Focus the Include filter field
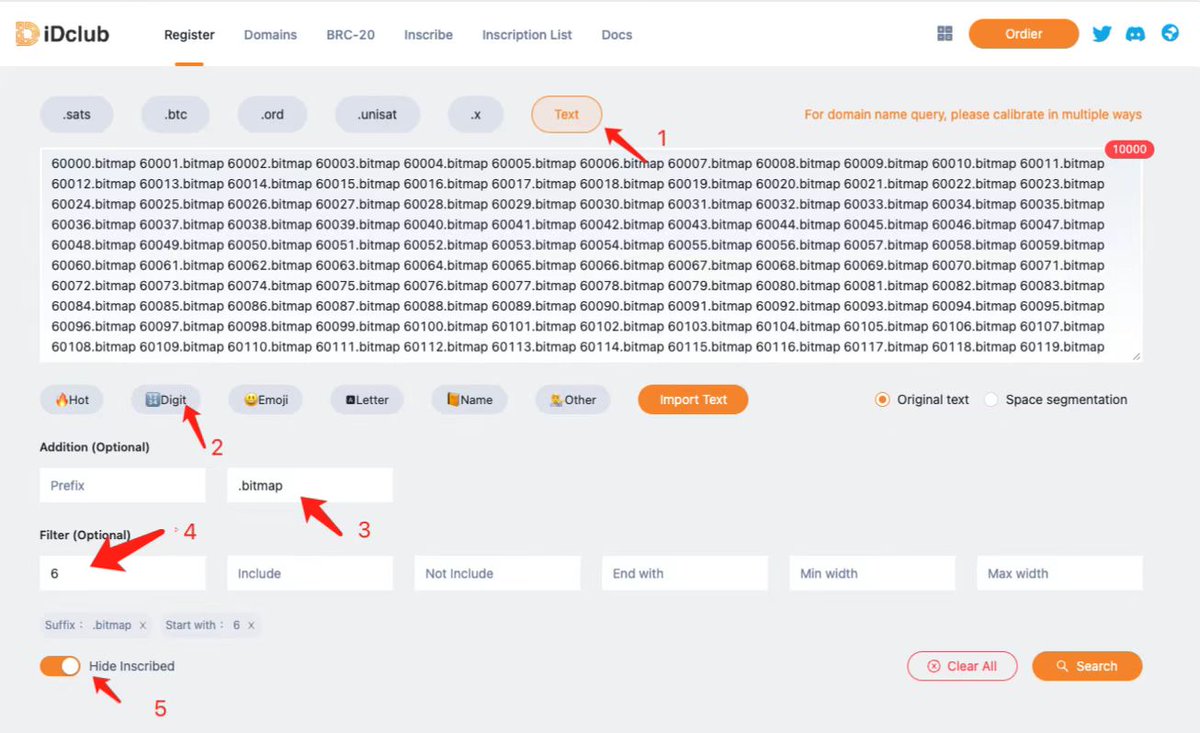The width and height of the screenshot is (1200, 733). coord(310,573)
